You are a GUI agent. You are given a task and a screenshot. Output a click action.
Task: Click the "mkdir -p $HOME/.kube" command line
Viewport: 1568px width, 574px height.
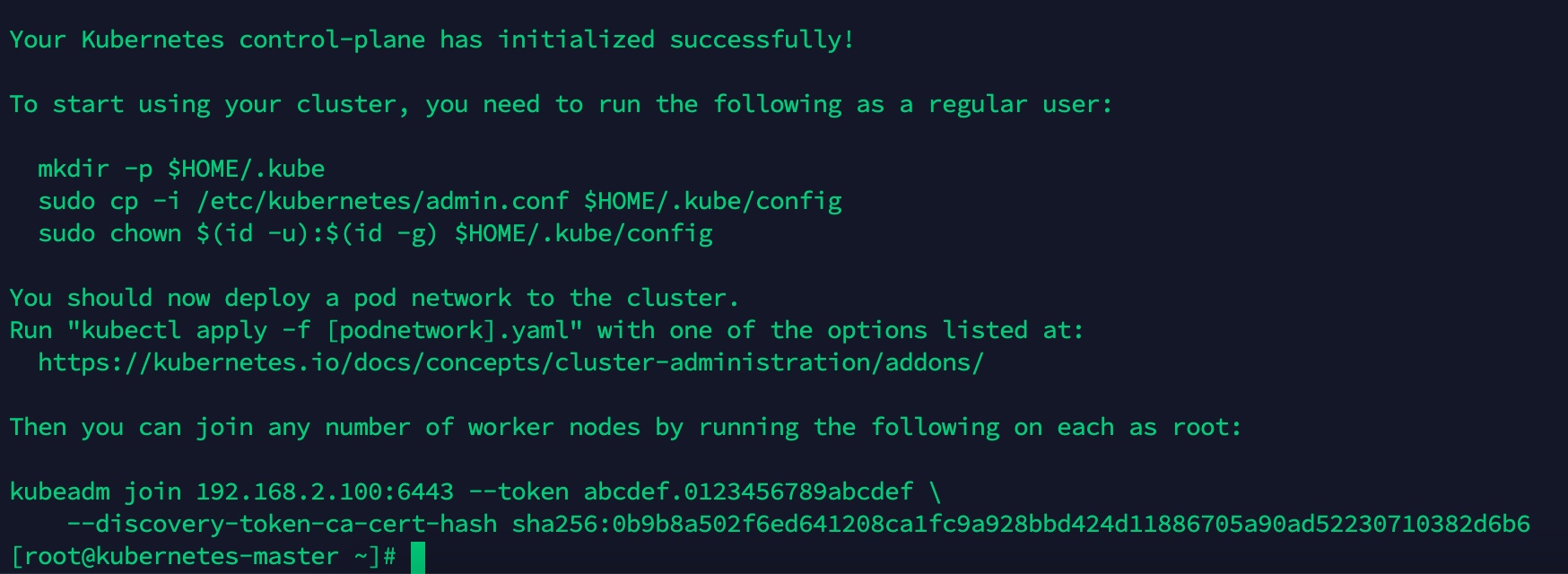pos(181,169)
